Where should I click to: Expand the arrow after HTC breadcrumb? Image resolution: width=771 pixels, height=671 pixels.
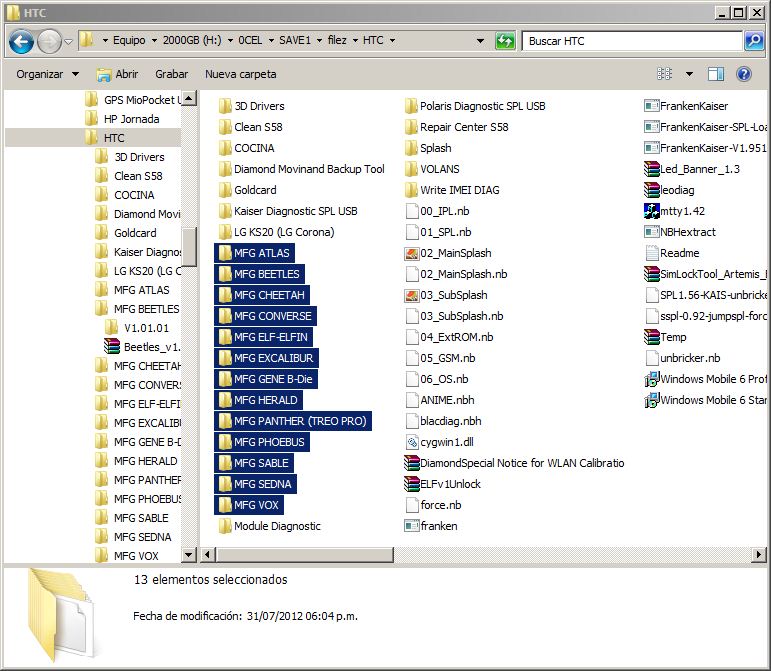(x=392, y=40)
